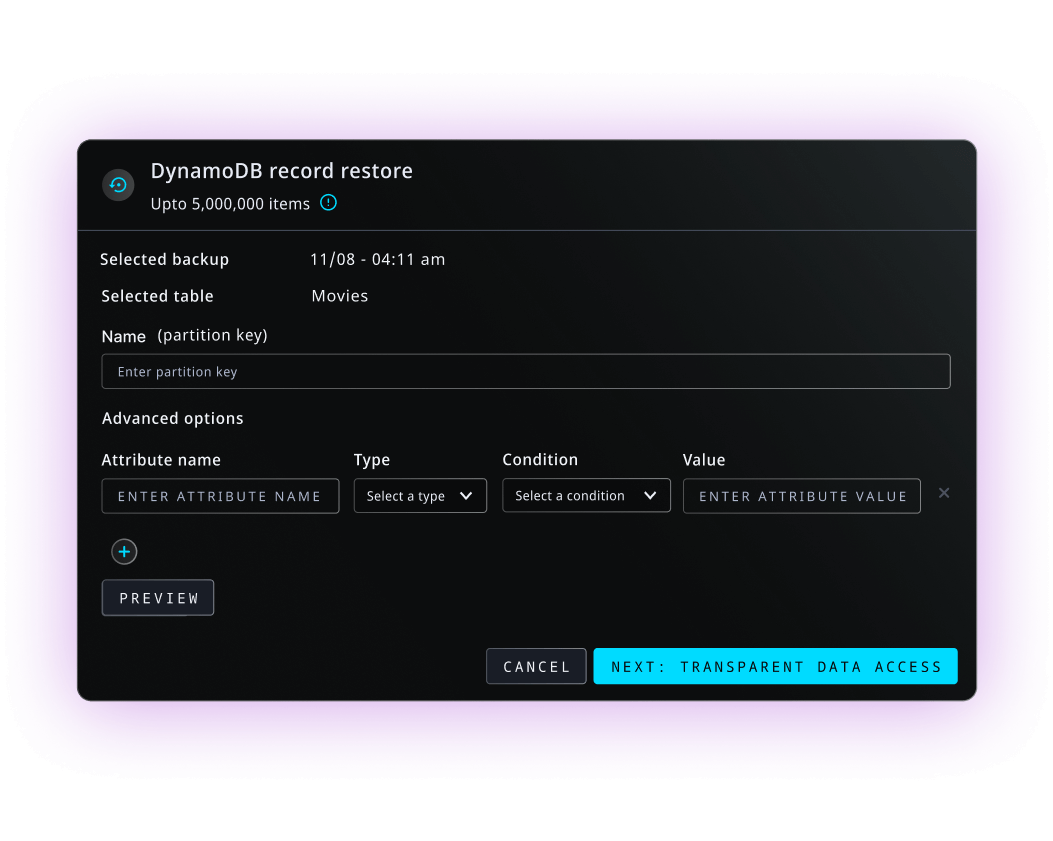Click the Enter attribute name field
1053x841 pixels.
point(220,496)
